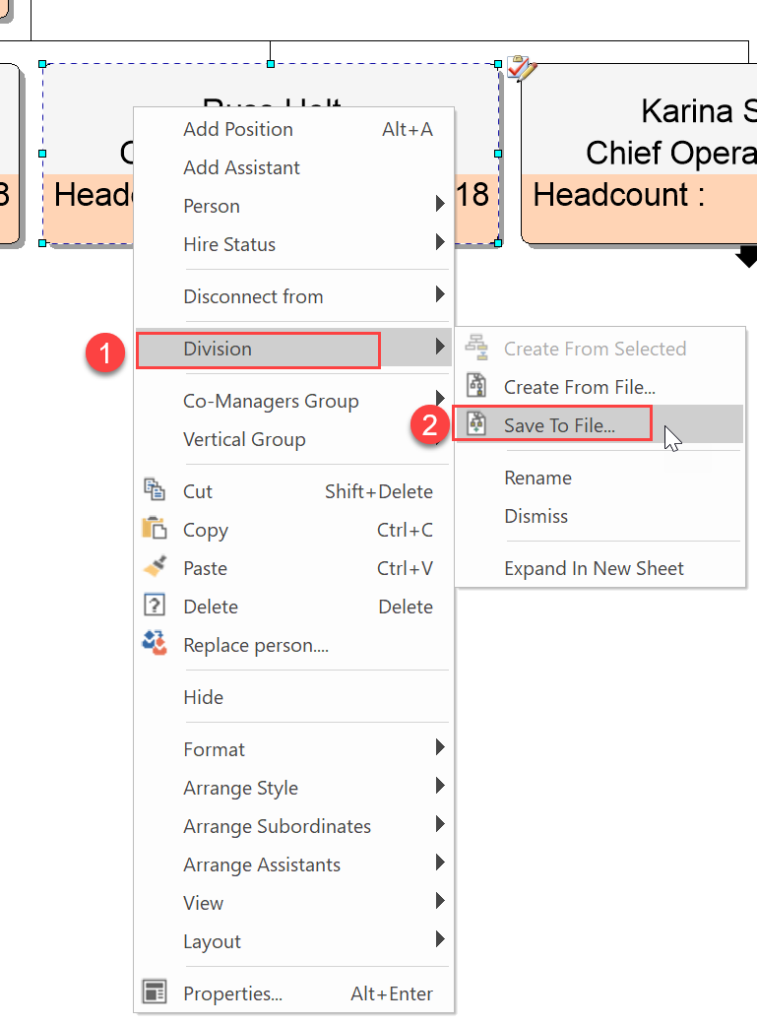This screenshot has width=757, height=1024.
Task: Click the Properties window icon
Action: point(155,991)
